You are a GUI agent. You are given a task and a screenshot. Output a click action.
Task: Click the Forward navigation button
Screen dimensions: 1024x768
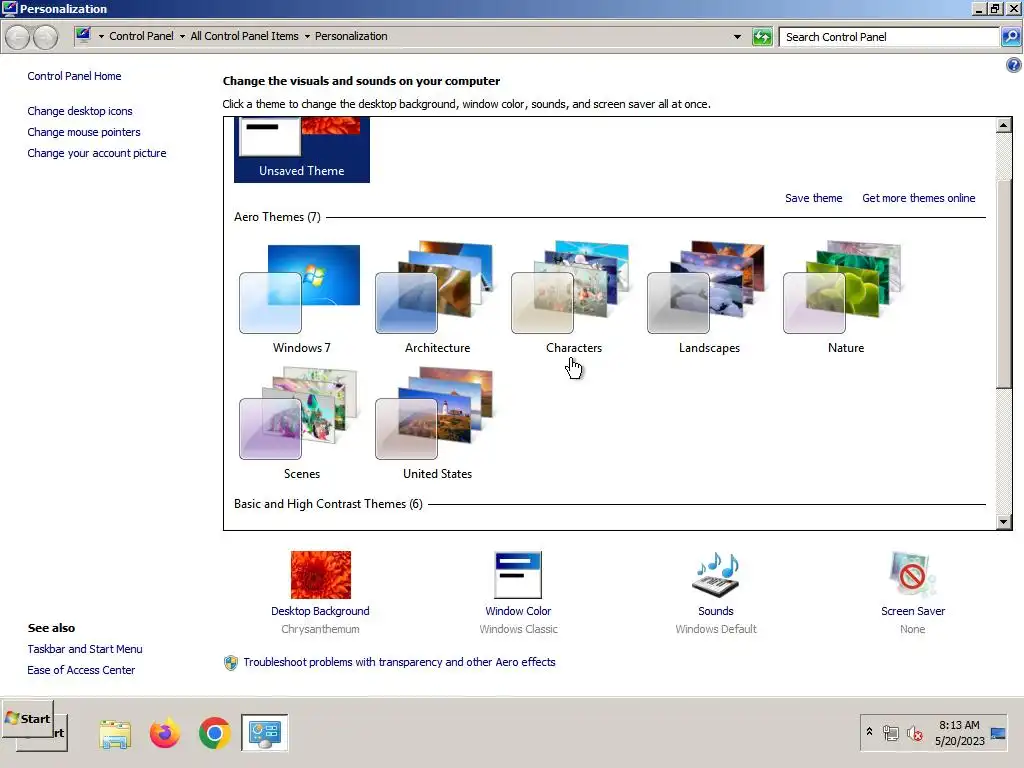(x=45, y=37)
